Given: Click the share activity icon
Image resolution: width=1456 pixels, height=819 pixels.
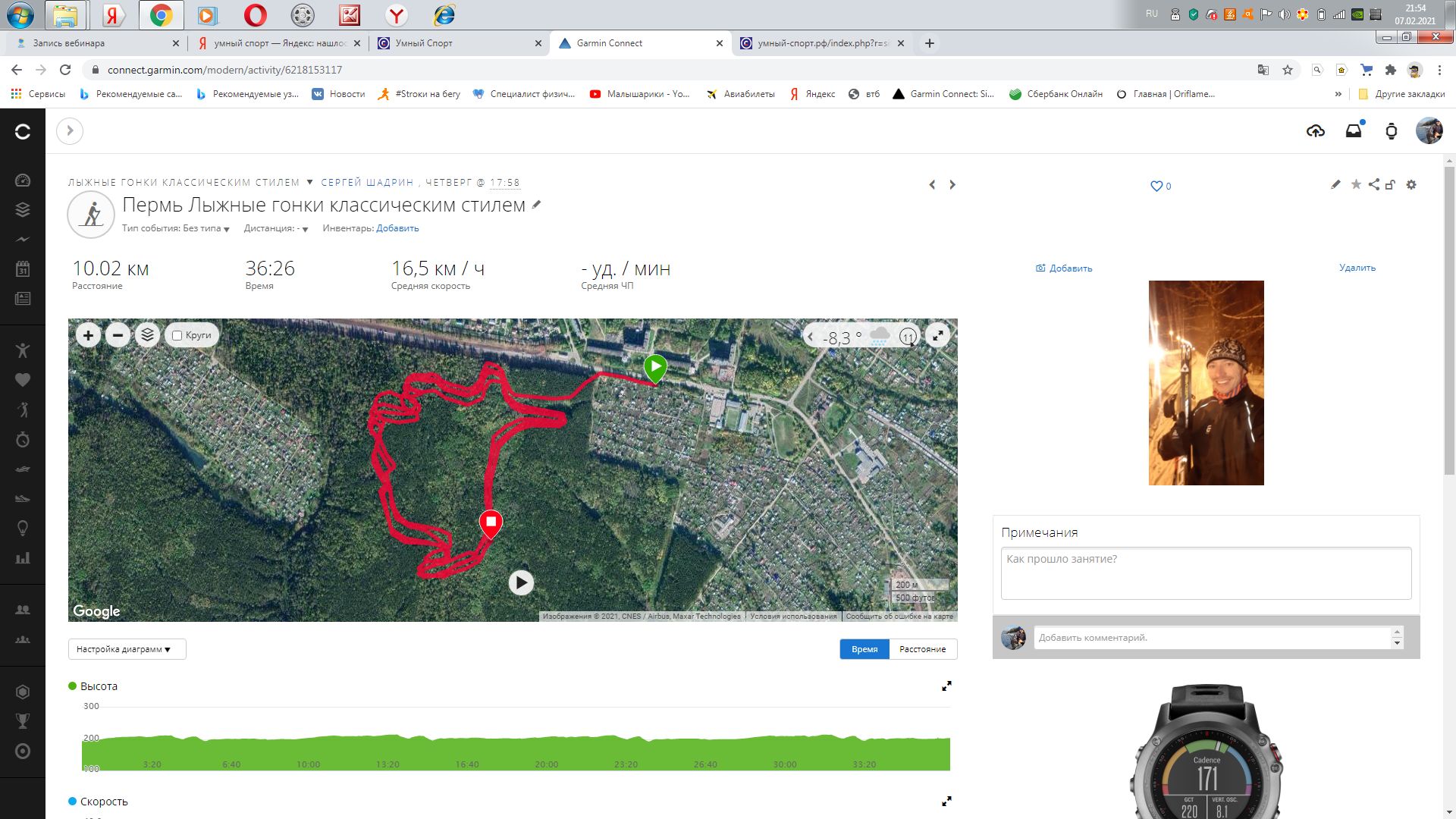Looking at the screenshot, I should click(x=1373, y=184).
